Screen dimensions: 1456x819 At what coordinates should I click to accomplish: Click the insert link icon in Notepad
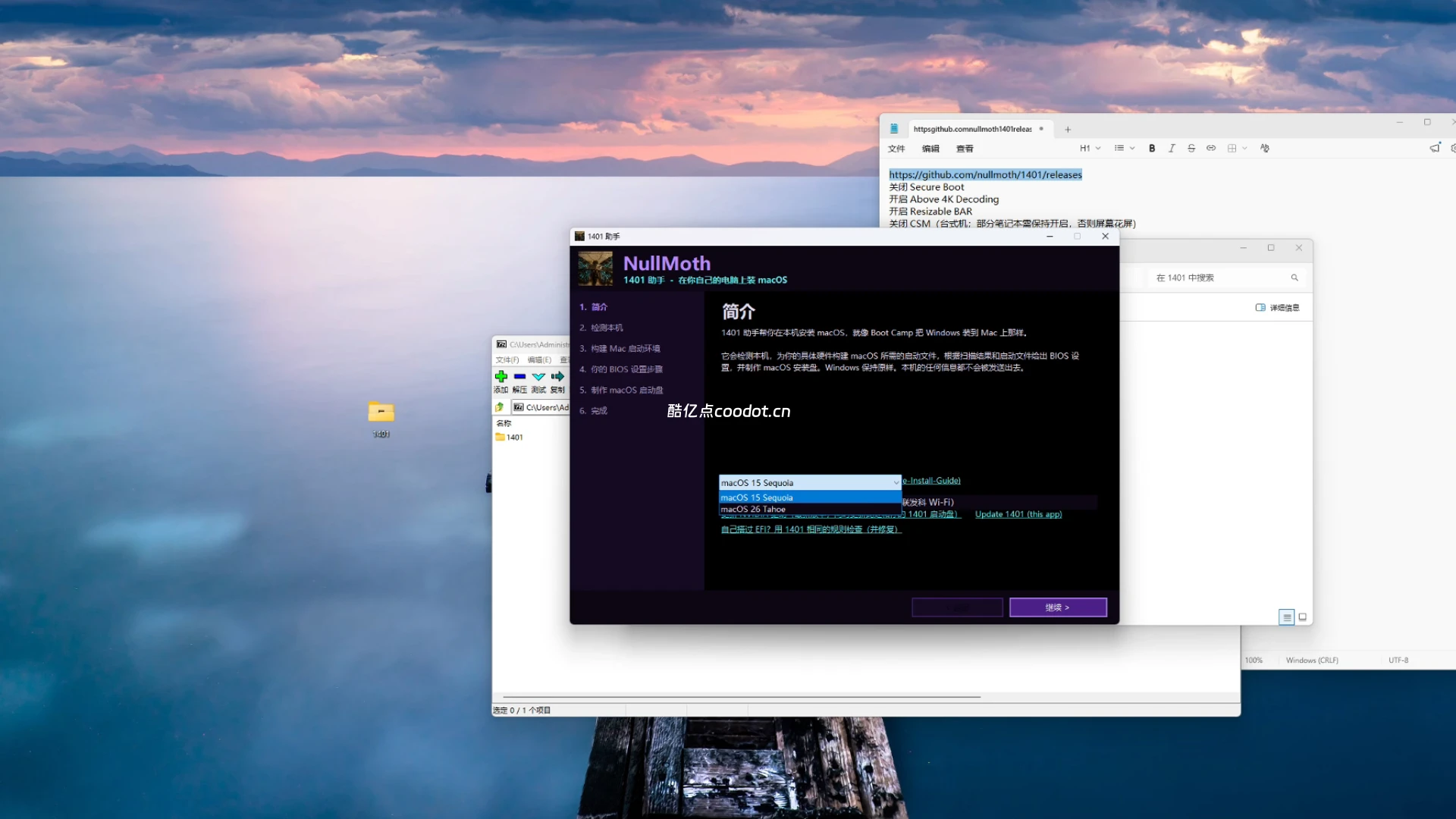(x=1211, y=149)
